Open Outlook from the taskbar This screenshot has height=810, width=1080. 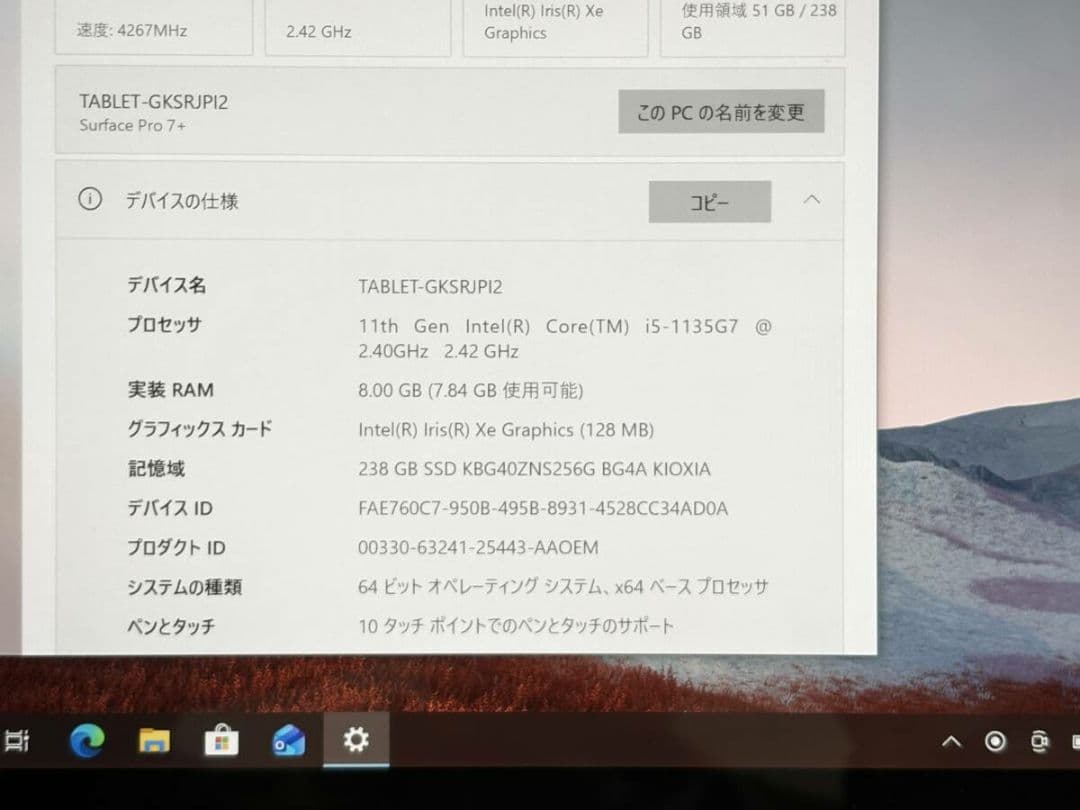[x=288, y=741]
